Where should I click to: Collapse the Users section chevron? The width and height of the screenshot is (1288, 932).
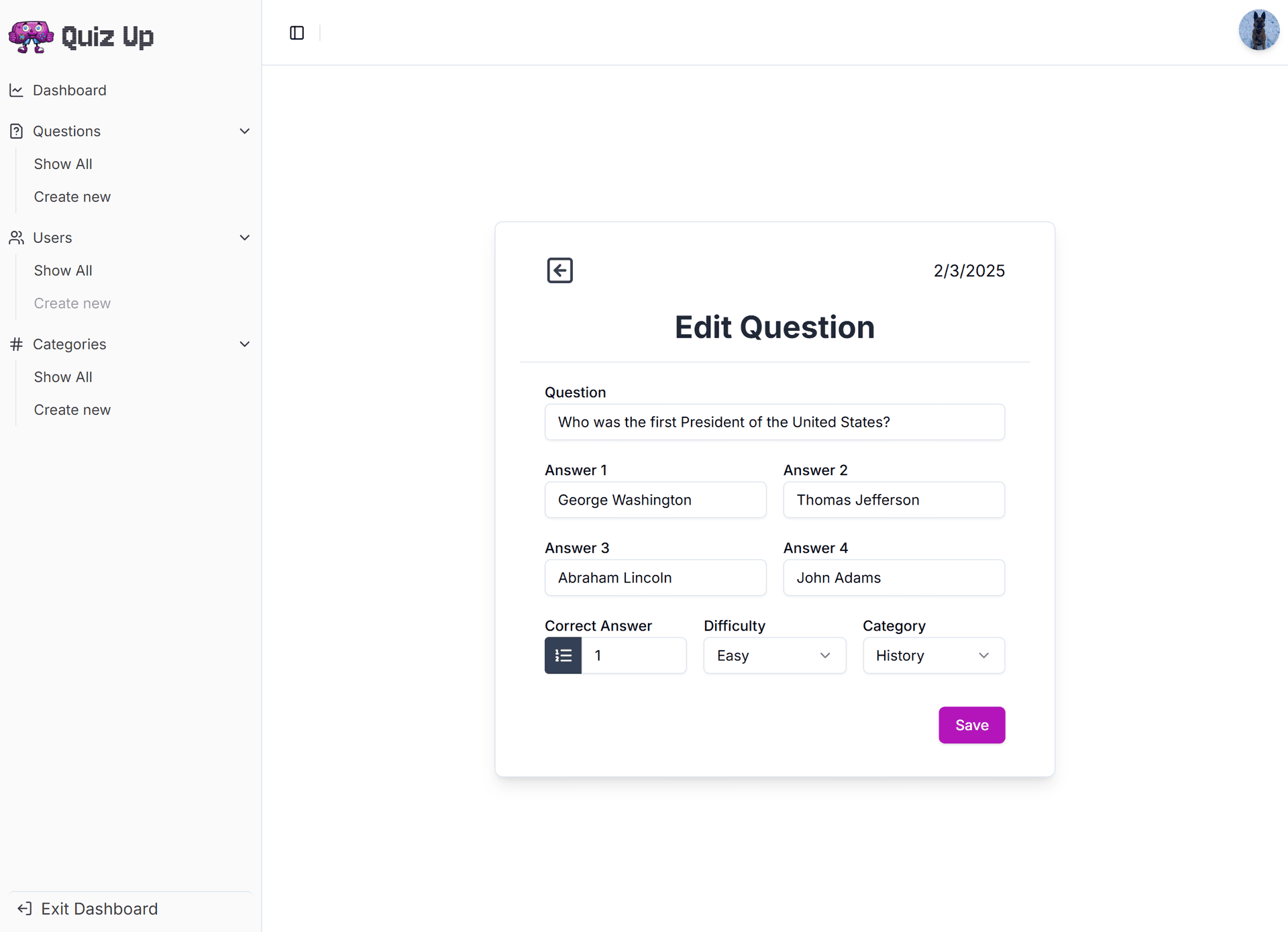(245, 238)
